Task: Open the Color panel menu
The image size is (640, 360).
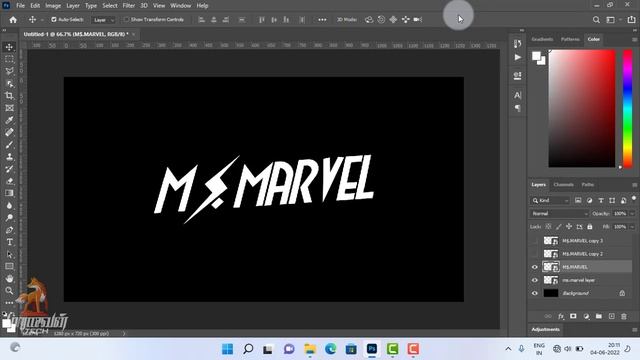Action: [x=634, y=40]
